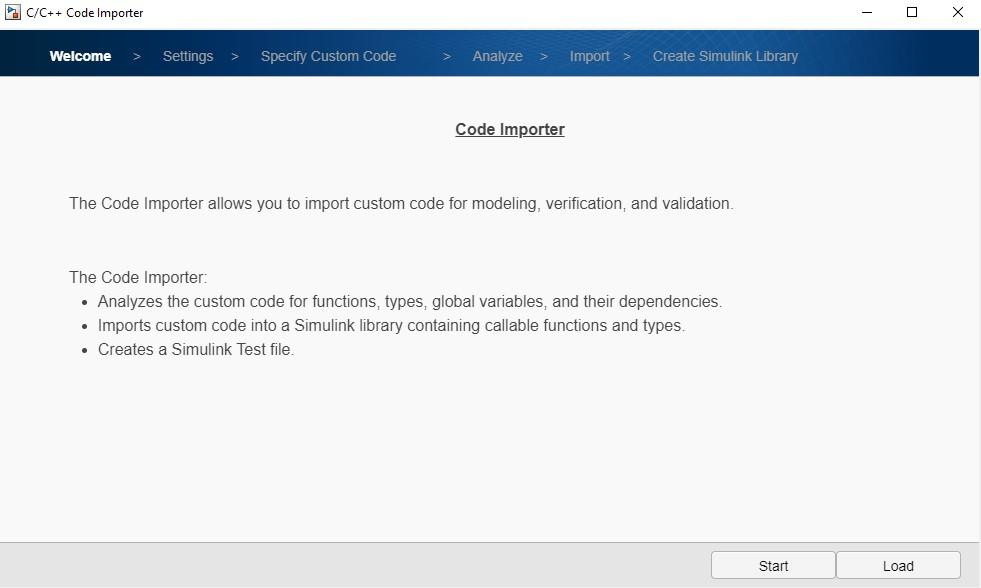Click the arrow between Settings and Specify Custom Code
Viewport: 981px width, 588px height.
[235, 56]
